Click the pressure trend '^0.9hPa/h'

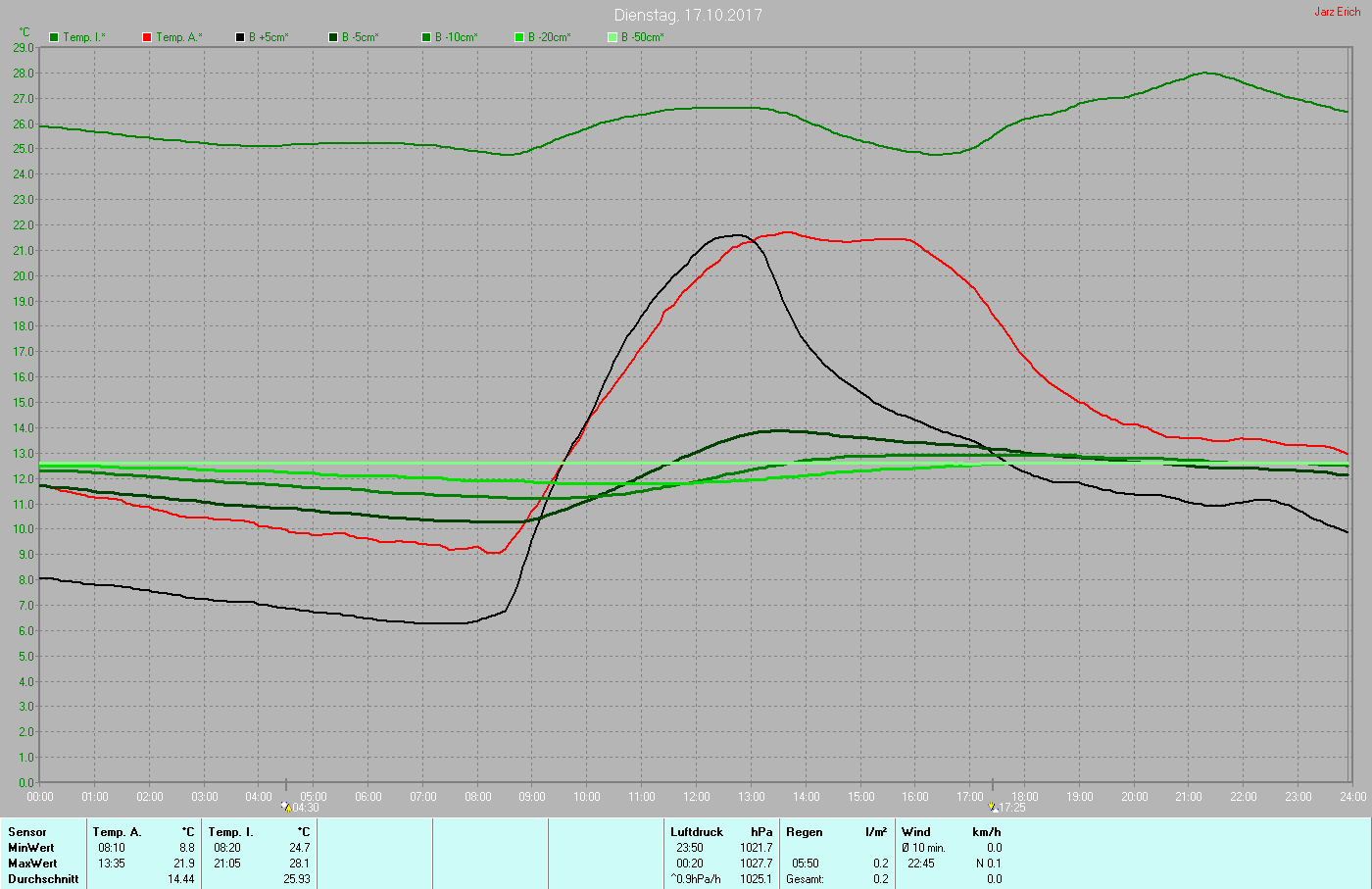tap(696, 879)
